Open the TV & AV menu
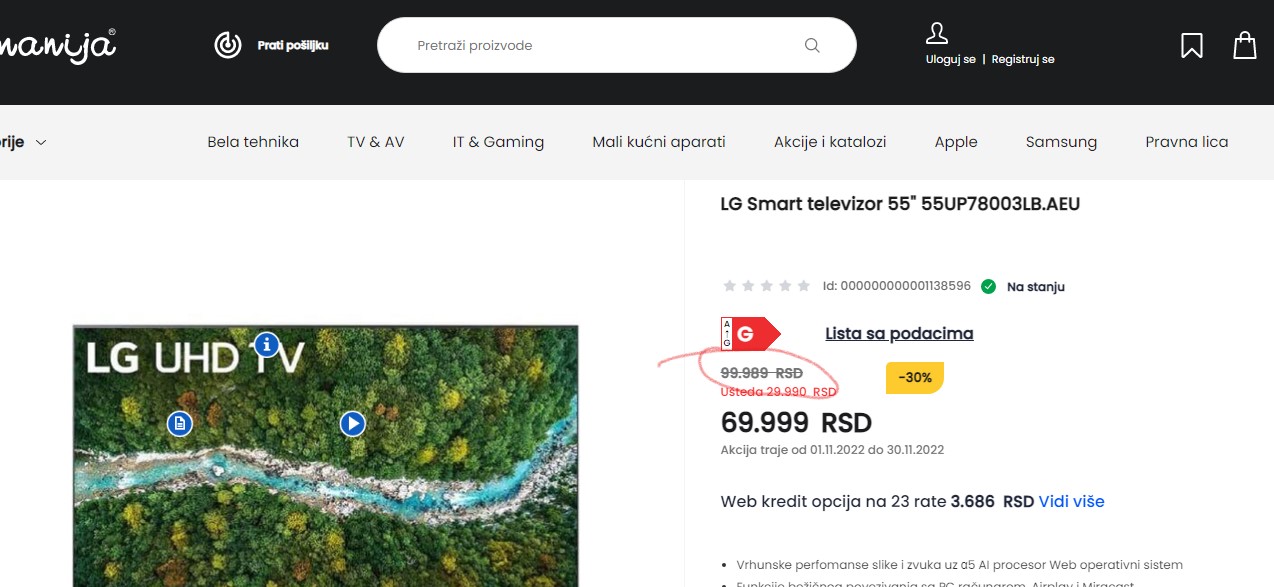The width and height of the screenshot is (1274, 587). (376, 142)
